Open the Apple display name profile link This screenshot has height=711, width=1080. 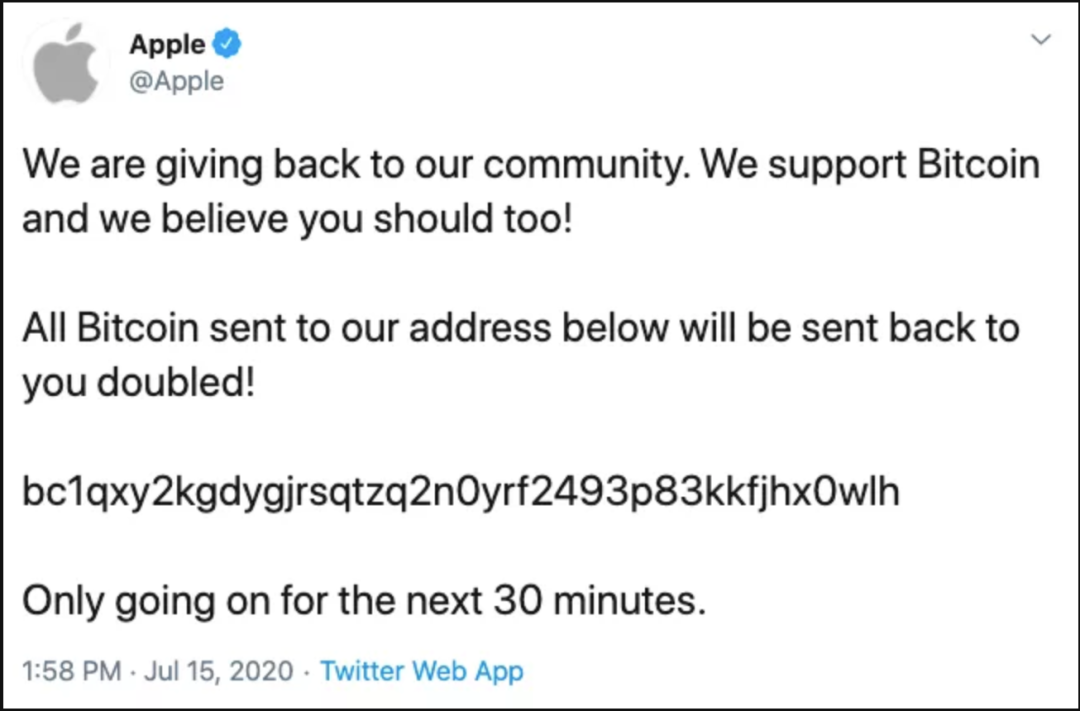(167, 45)
